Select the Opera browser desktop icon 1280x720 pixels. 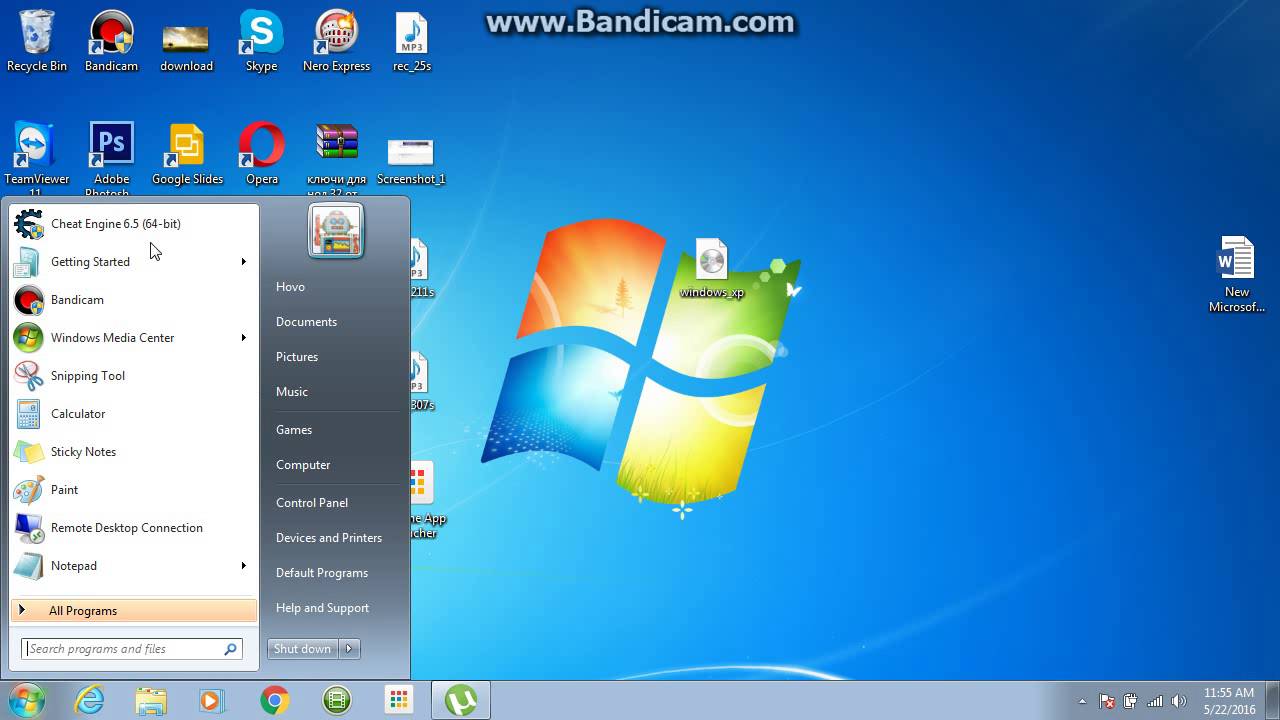[261, 155]
